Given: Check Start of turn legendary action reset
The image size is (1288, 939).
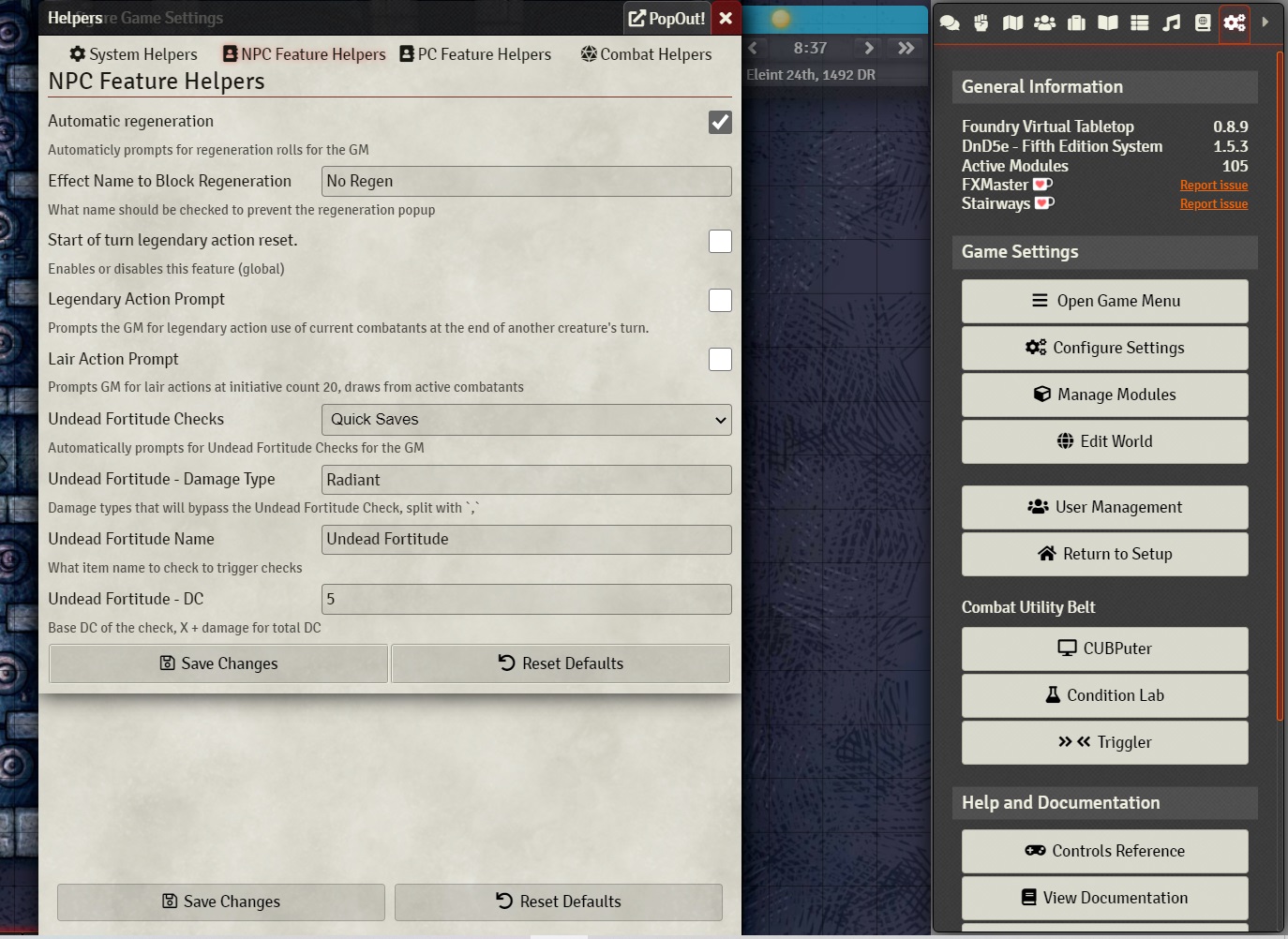Looking at the screenshot, I should click(x=720, y=241).
